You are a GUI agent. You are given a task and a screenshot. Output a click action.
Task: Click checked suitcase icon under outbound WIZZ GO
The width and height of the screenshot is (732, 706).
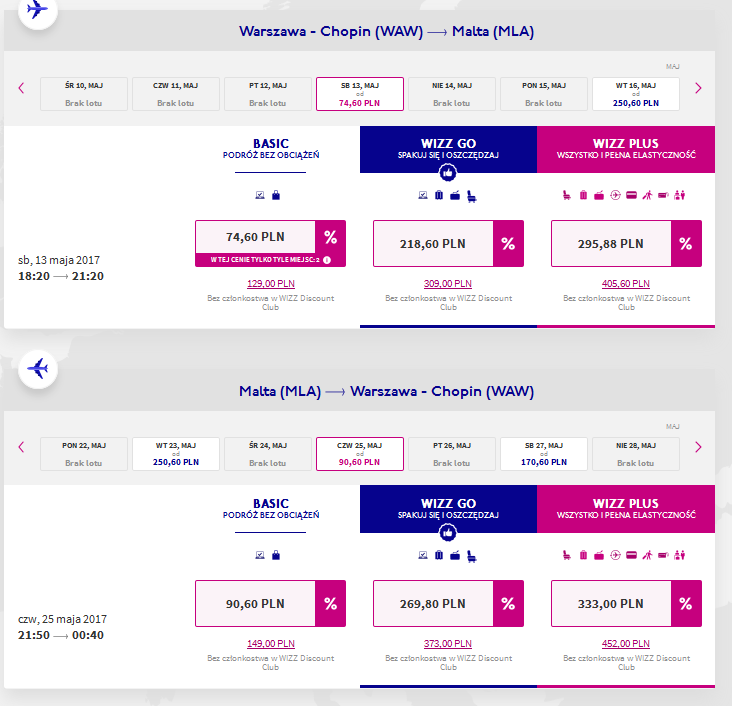(x=439, y=195)
